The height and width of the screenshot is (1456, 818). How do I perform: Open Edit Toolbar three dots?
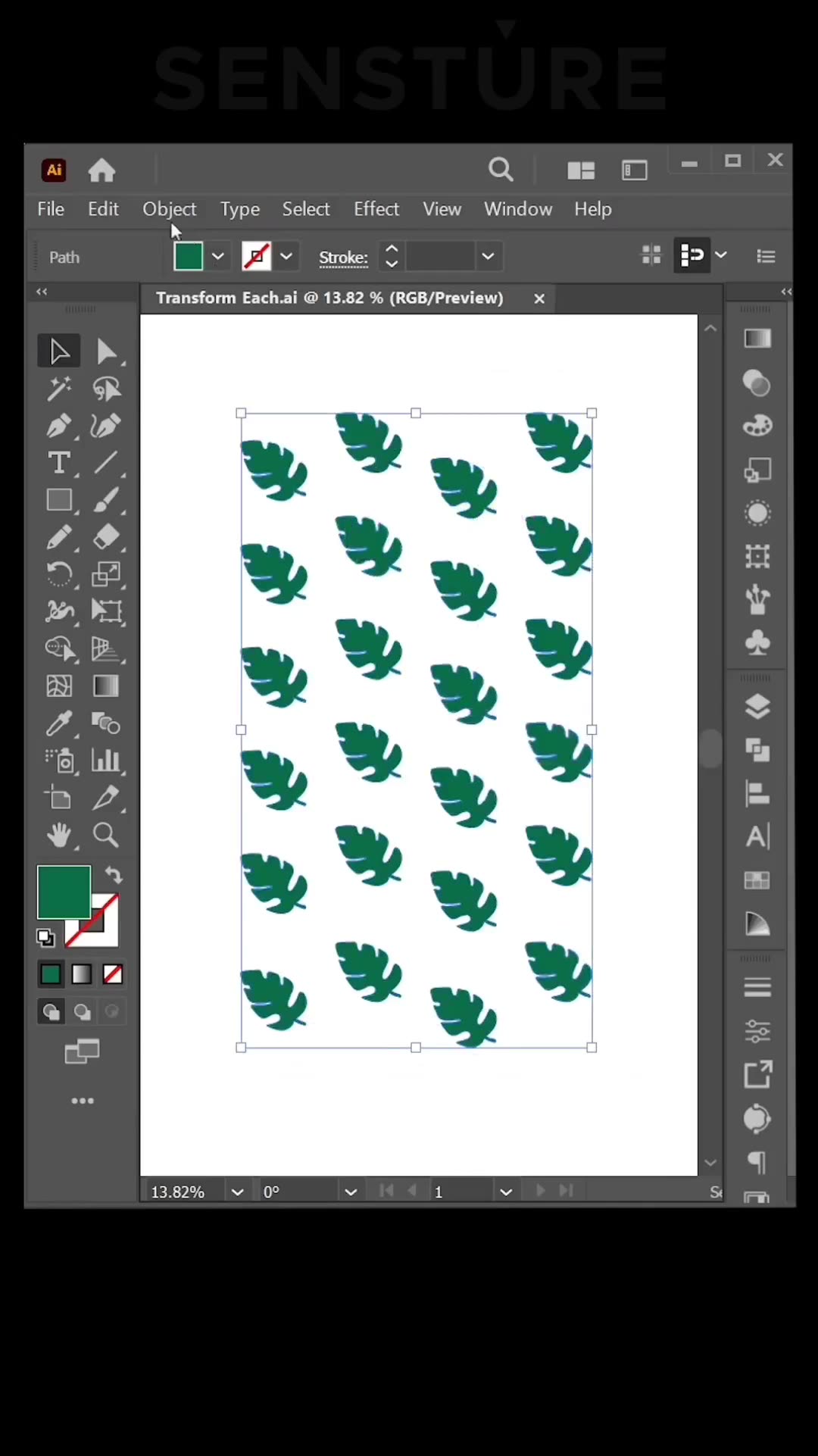82,1101
